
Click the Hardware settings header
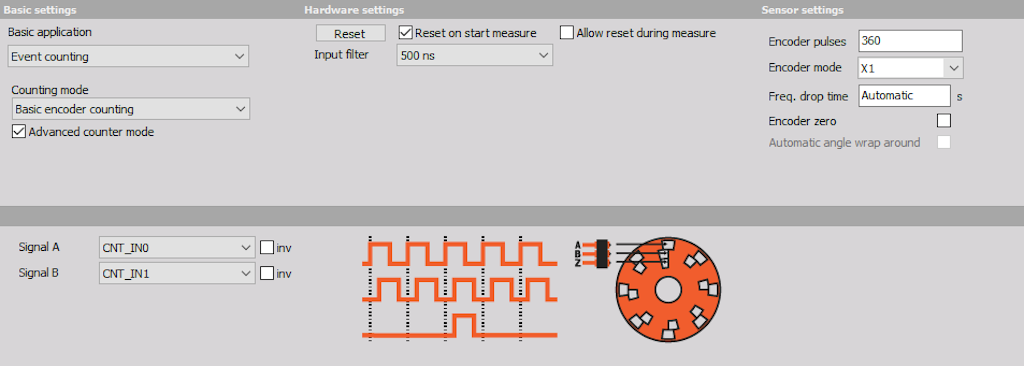[x=354, y=10]
